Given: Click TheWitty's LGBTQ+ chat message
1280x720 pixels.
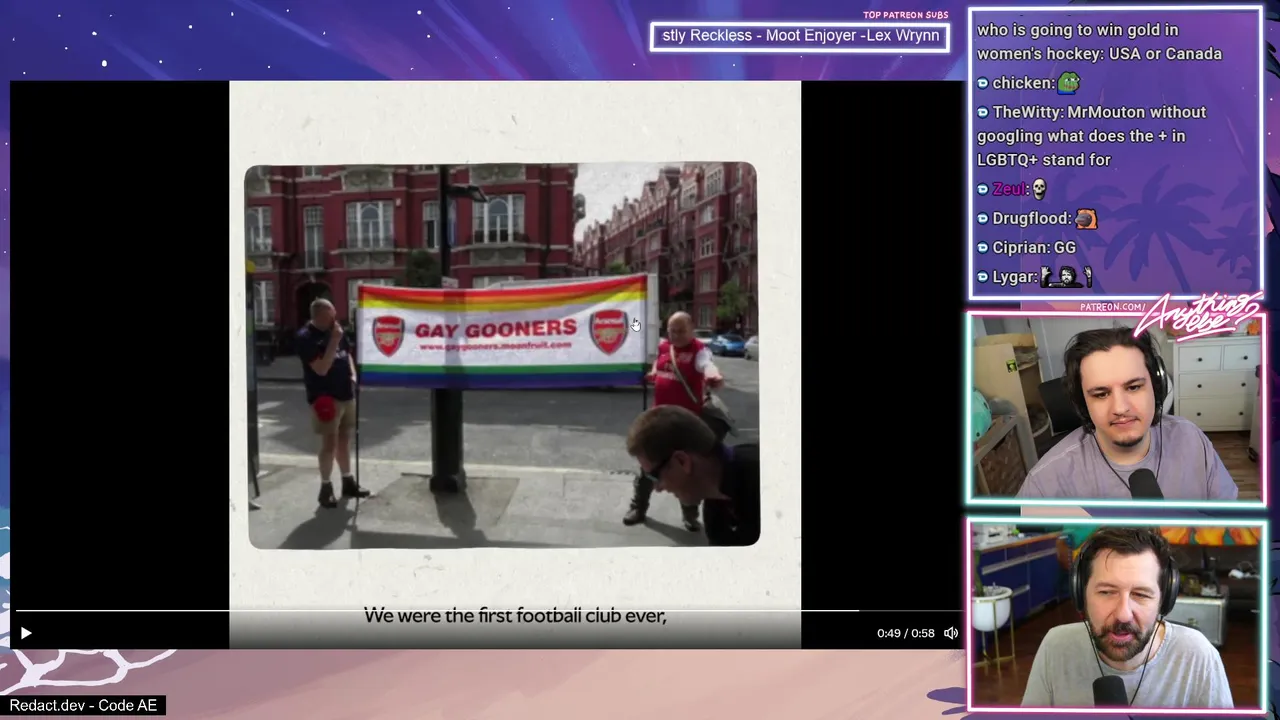Looking at the screenshot, I should pos(1093,136).
